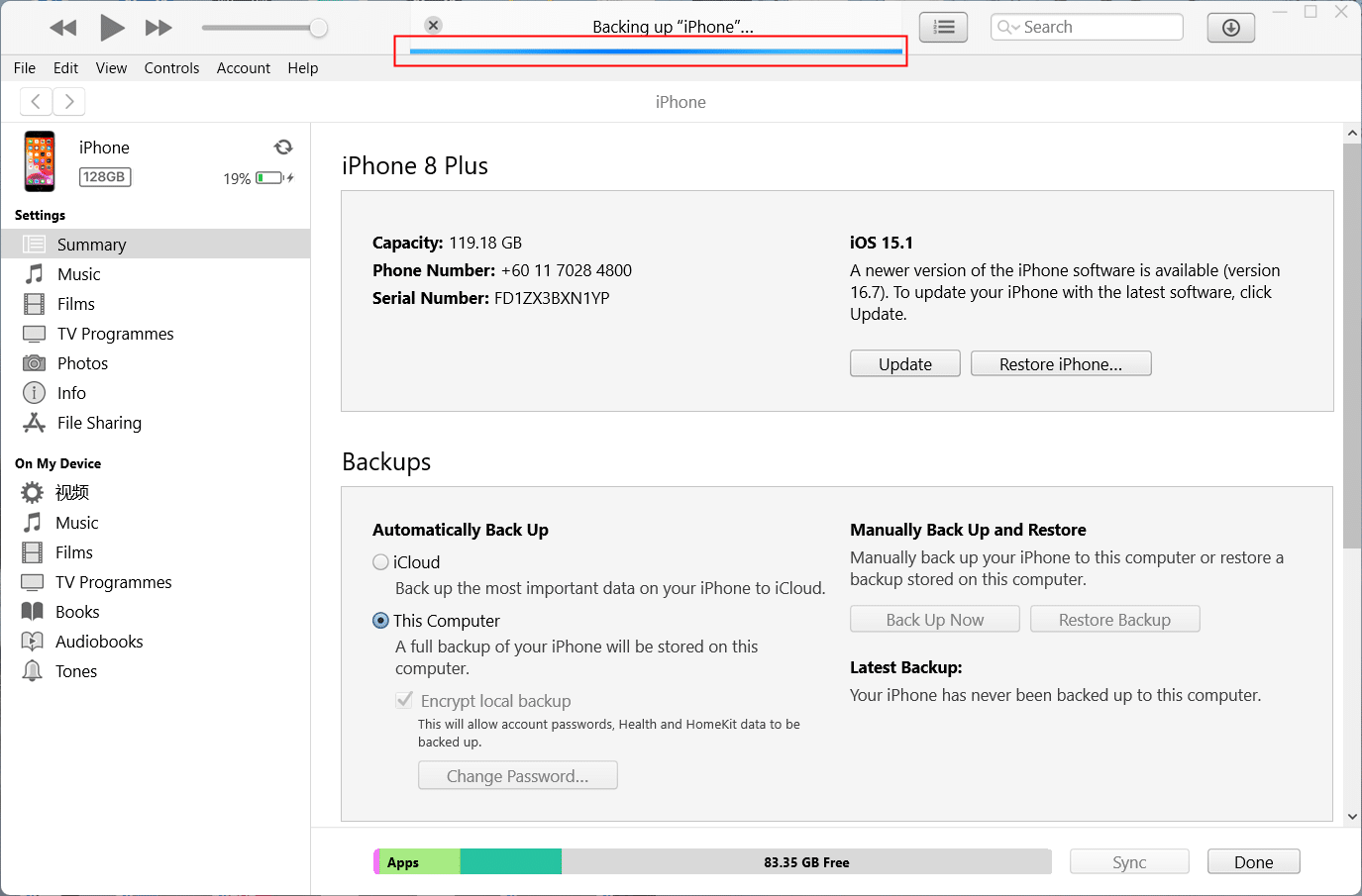1362x896 pixels.
Task: Click the volume slider knob
Action: pos(319,28)
